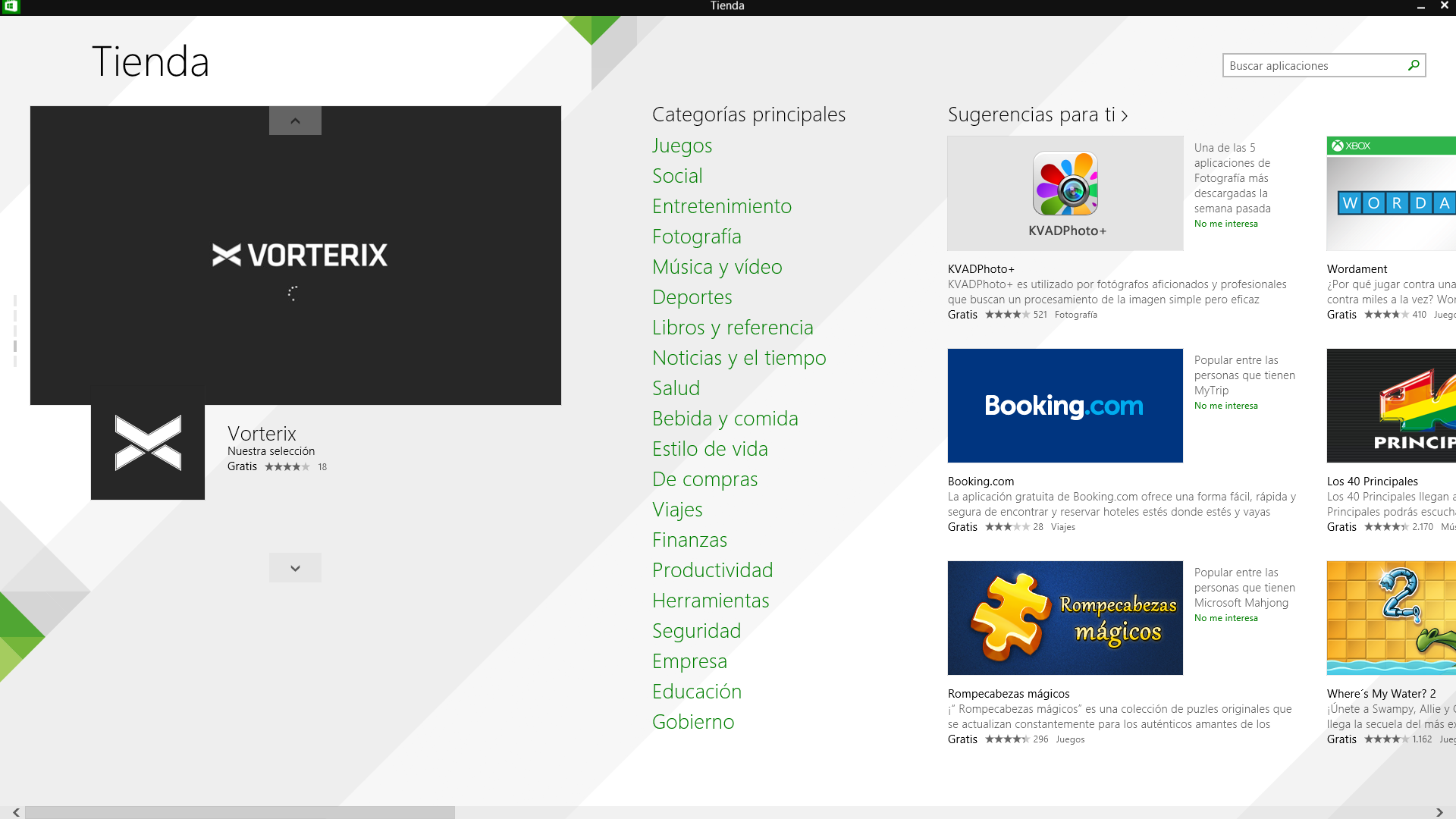
Task: Open the Entretenimiento category
Action: click(722, 206)
